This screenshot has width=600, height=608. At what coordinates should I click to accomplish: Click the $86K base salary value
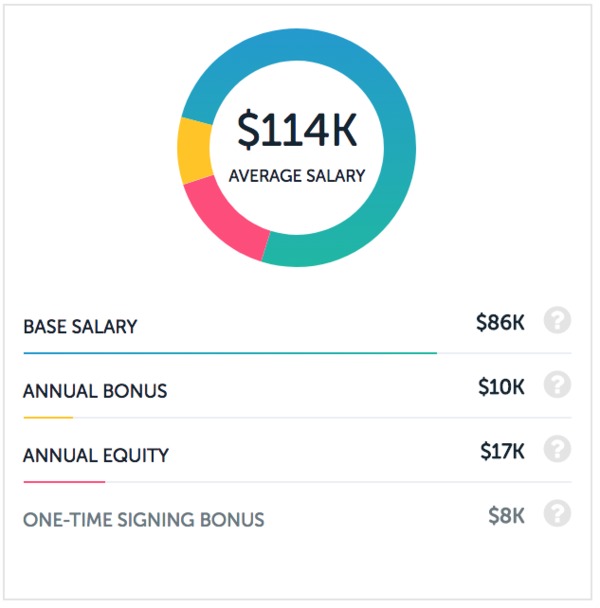[x=500, y=323]
